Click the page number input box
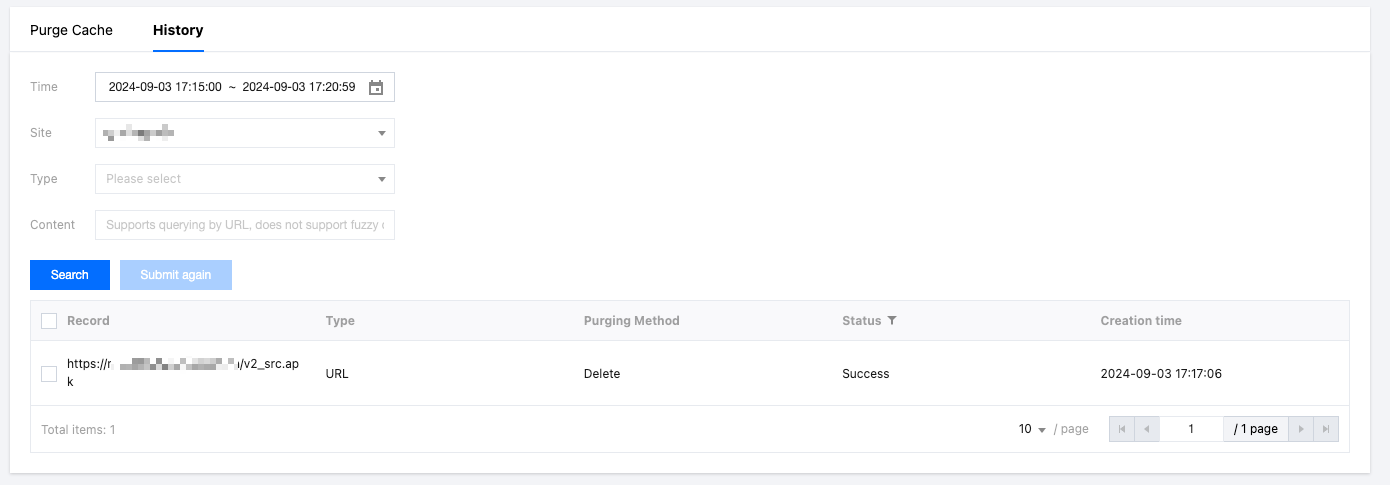This screenshot has height=485, width=1390. pyautogui.click(x=1191, y=429)
